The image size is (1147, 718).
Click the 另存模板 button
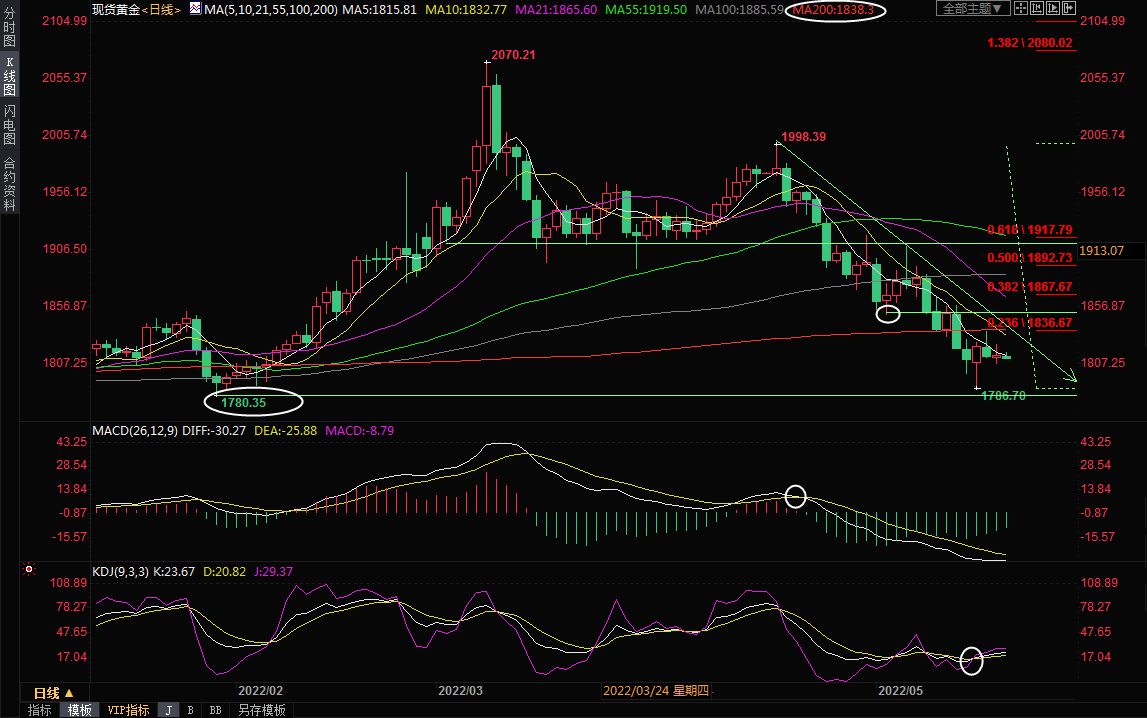coord(261,710)
